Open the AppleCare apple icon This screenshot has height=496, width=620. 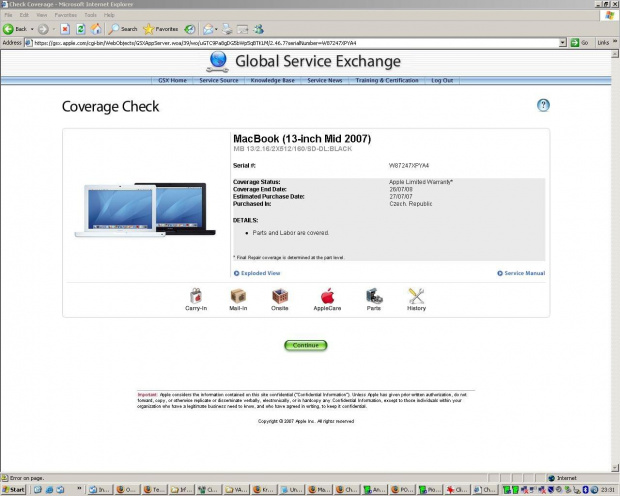326,296
